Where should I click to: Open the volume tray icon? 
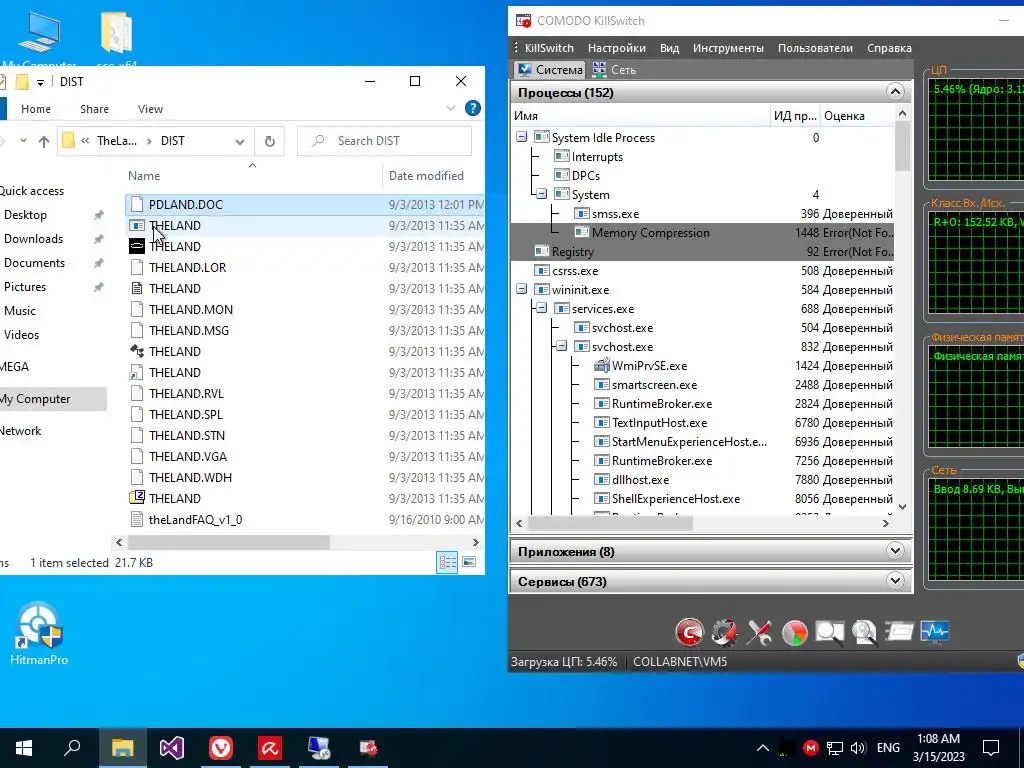[858, 748]
